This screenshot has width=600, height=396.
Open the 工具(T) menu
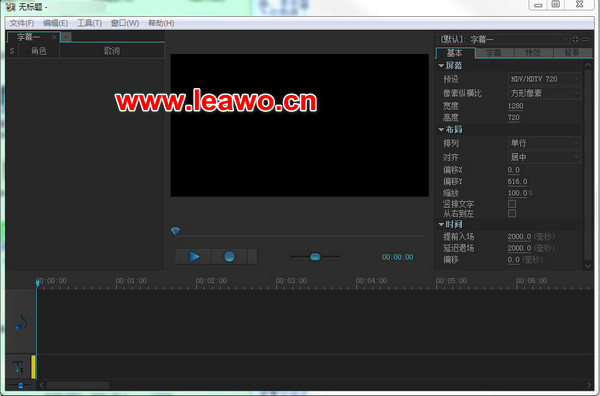(x=90, y=23)
